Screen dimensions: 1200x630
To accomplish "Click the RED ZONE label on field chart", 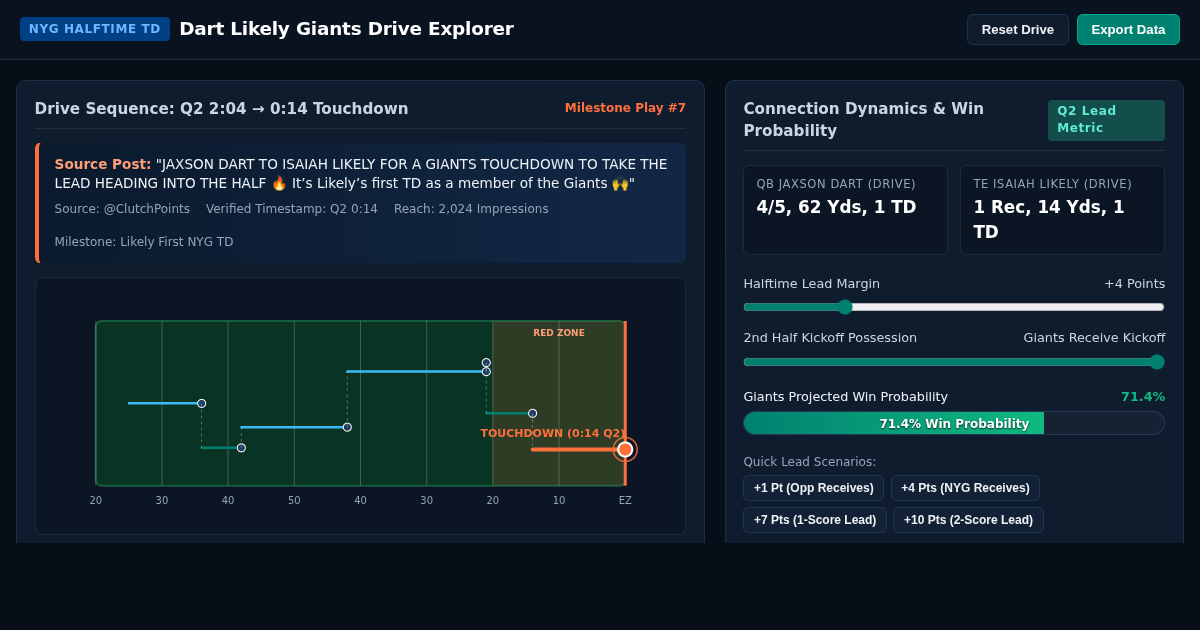I will pyautogui.click(x=559, y=333).
